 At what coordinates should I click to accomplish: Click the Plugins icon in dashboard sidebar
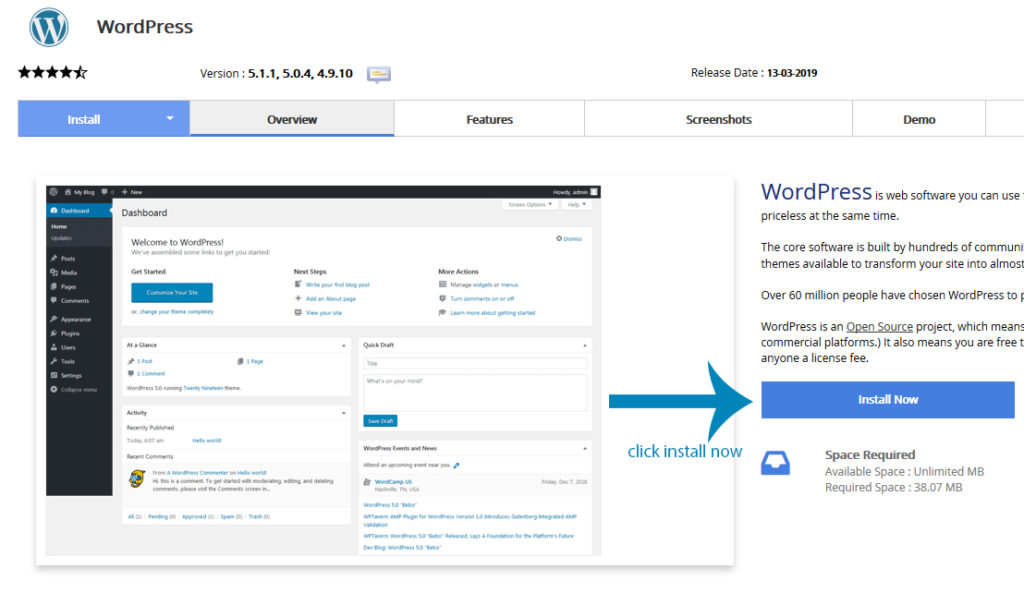(53, 333)
